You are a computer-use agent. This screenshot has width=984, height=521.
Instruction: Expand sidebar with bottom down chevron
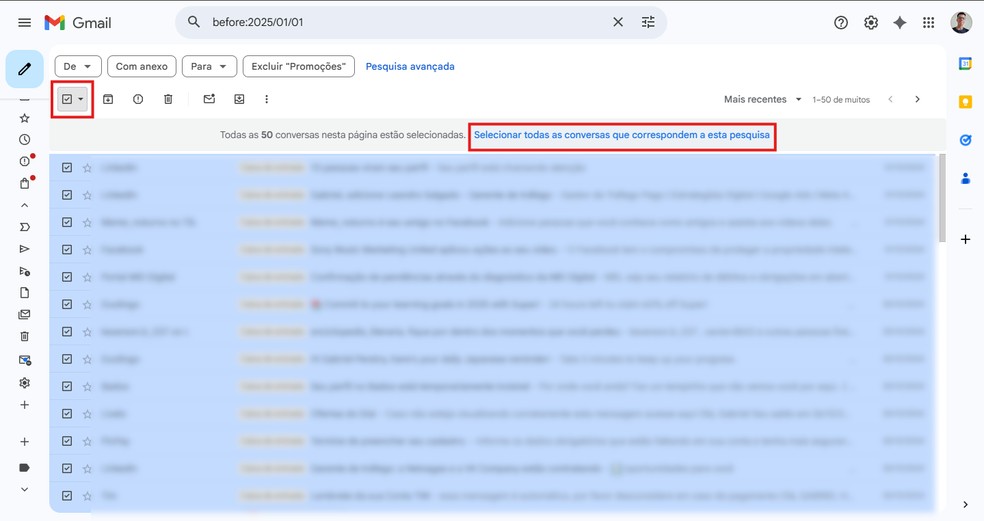[24, 490]
